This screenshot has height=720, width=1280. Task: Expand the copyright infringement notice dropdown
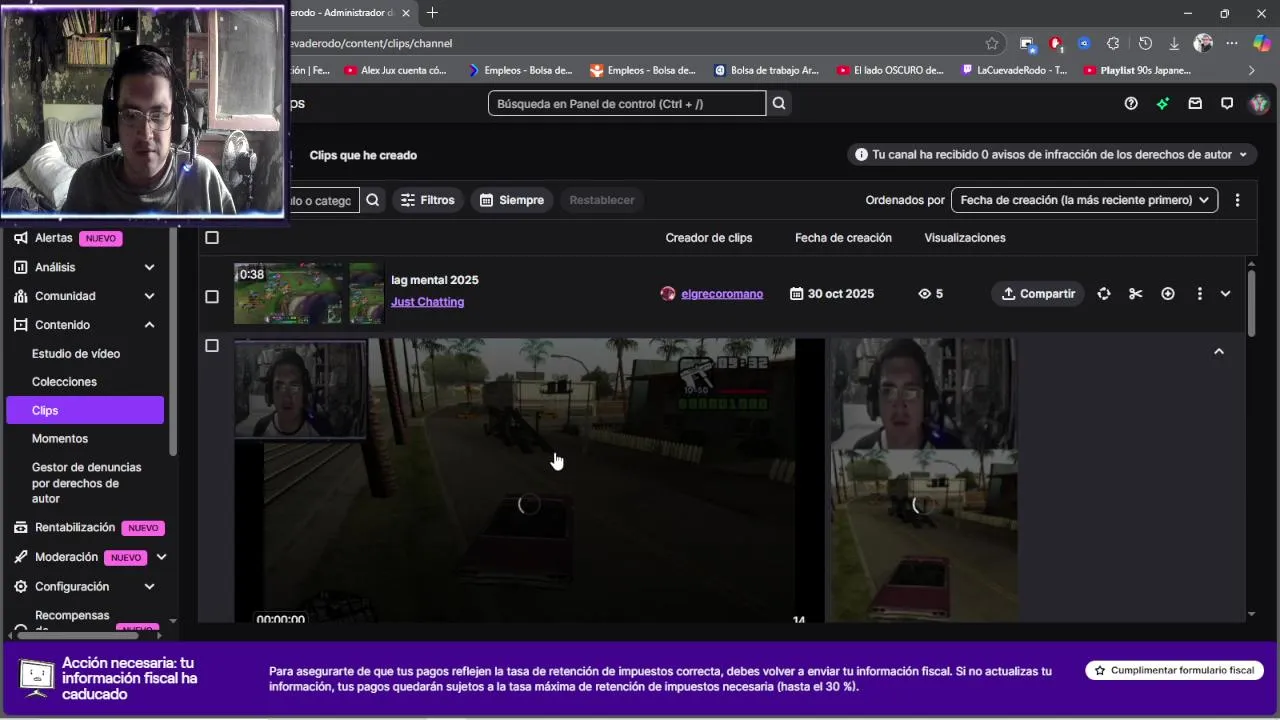[1053, 155]
